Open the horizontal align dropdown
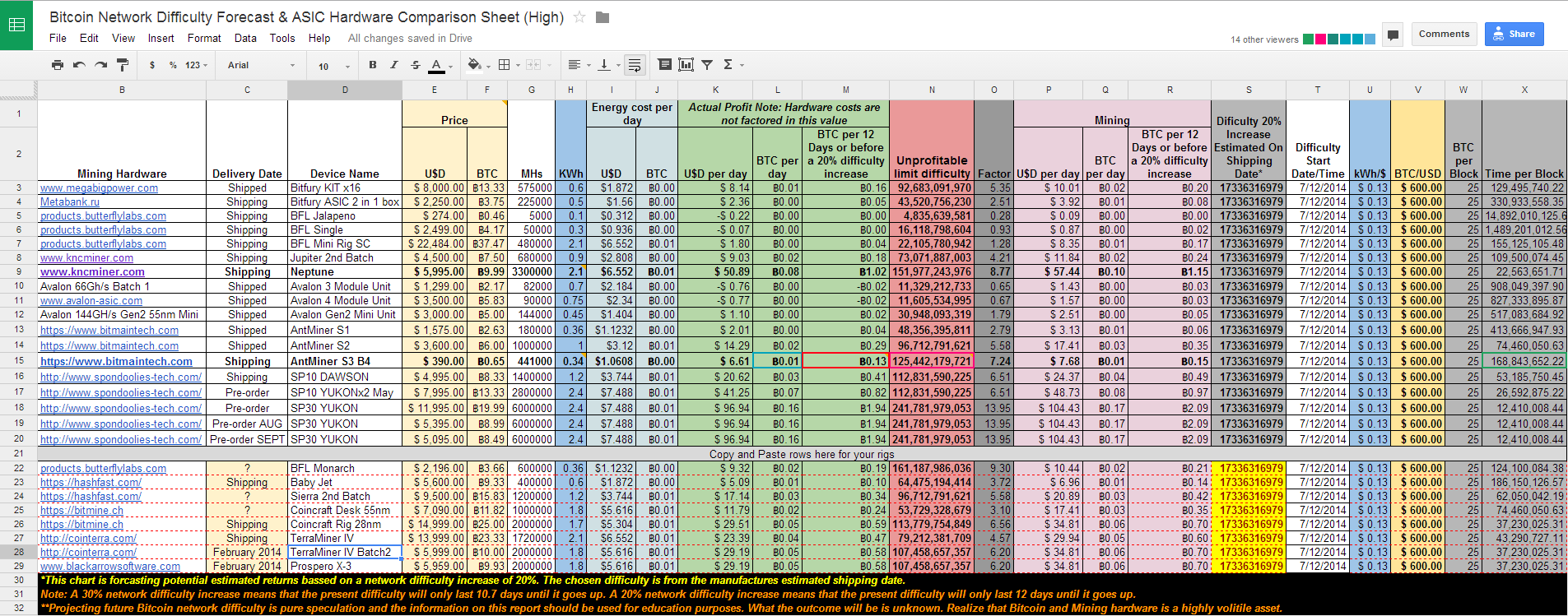The width and height of the screenshot is (1568, 616). point(579,65)
